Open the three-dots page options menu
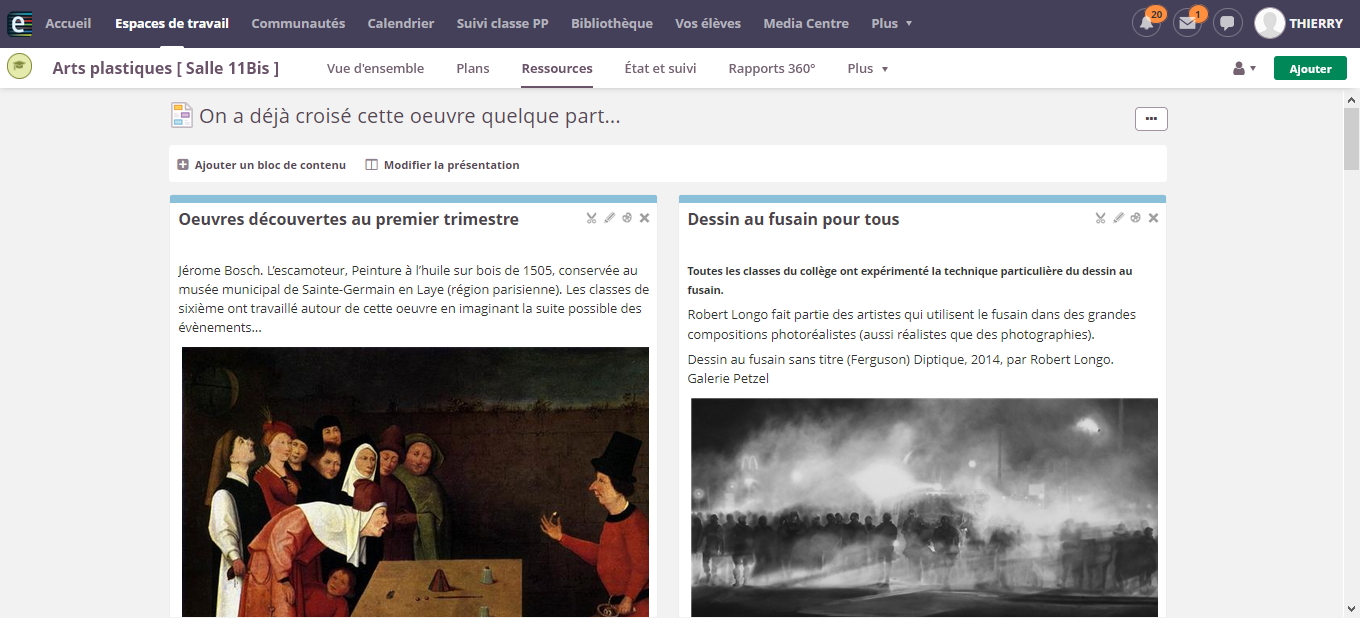This screenshot has height=618, width=1360. tap(1151, 119)
